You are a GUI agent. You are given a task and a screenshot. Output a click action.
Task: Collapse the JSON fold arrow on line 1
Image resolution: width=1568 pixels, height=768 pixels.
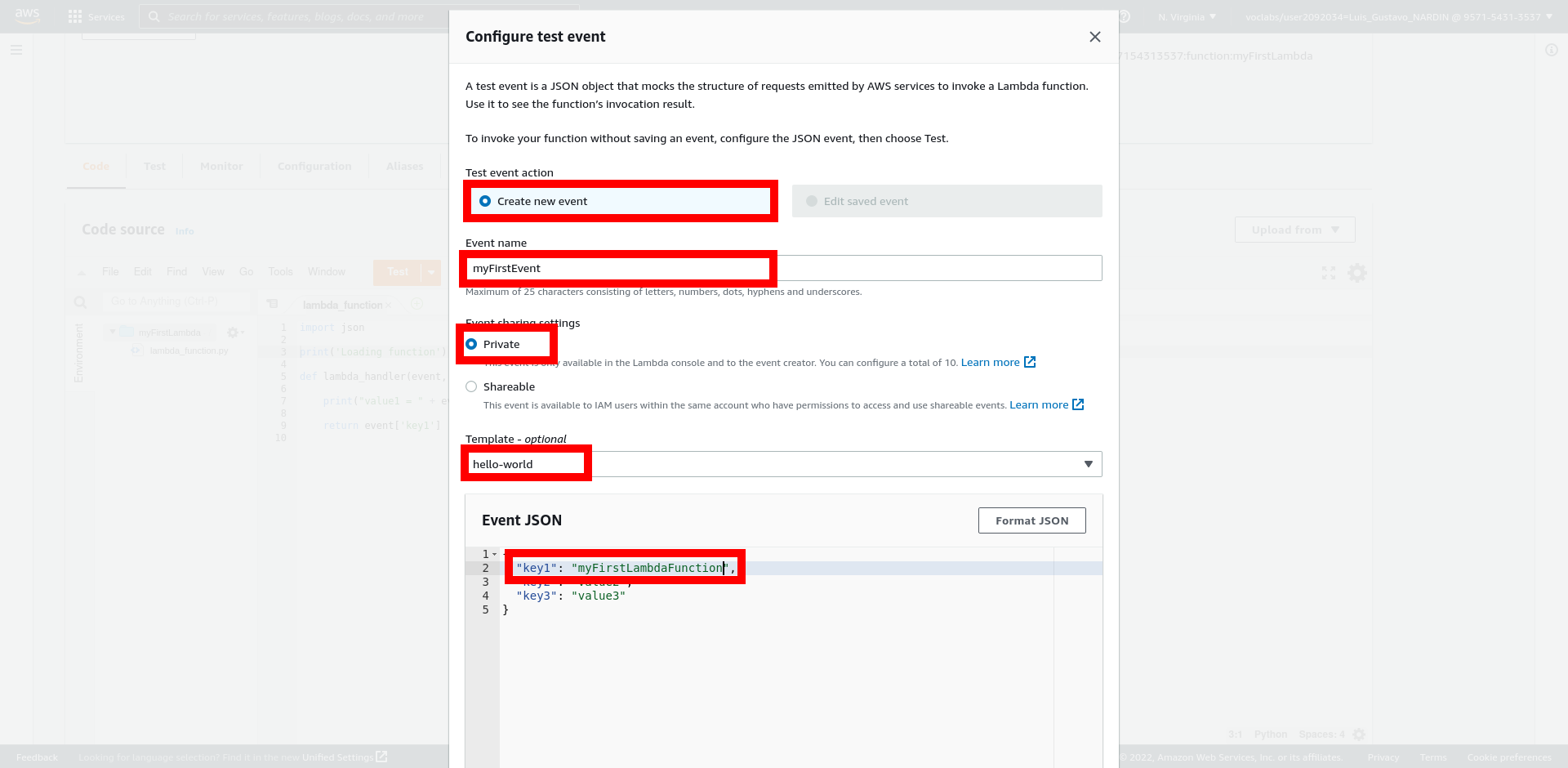point(495,554)
